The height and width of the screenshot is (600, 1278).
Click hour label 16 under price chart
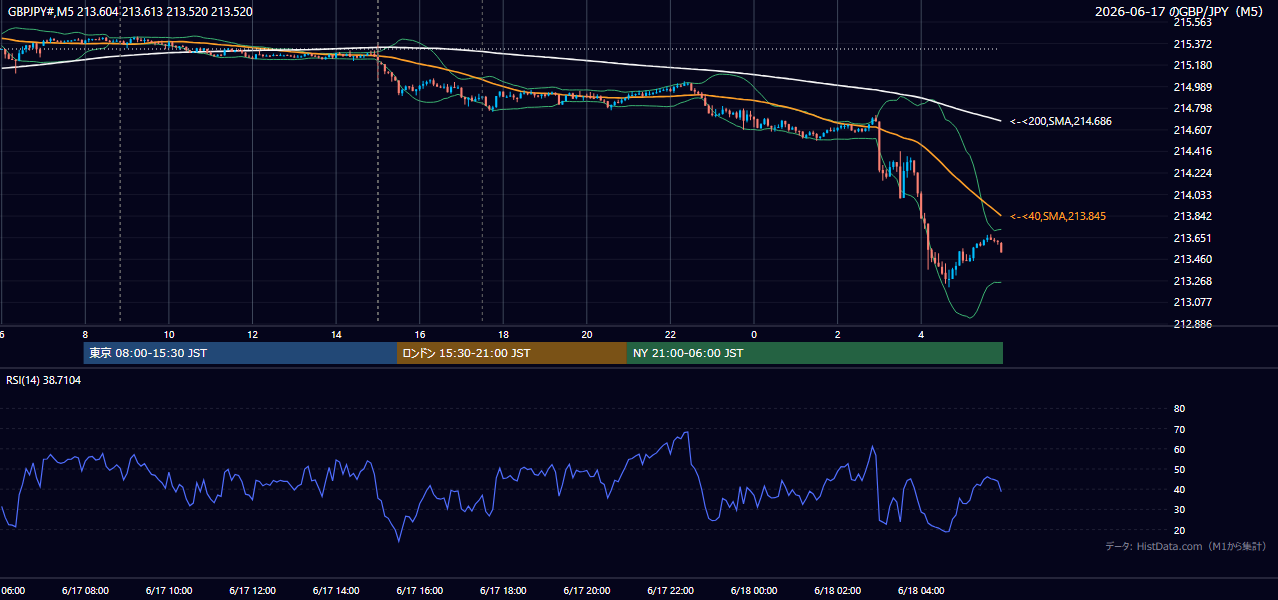(420, 335)
